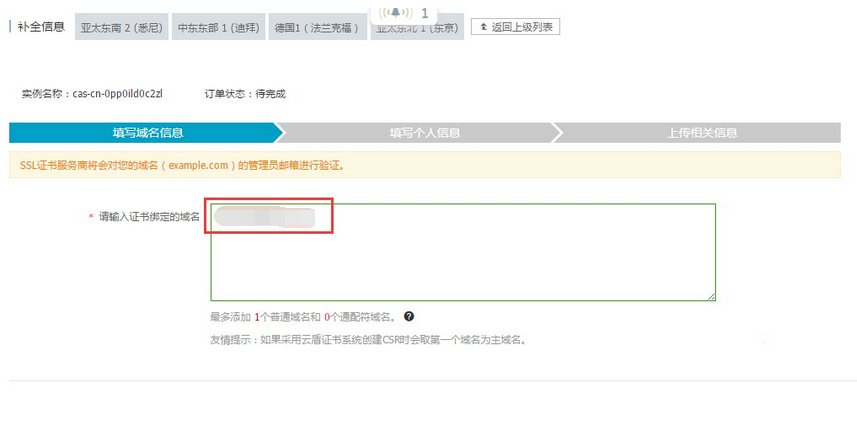857x435 pixels.
Task: Select the 上传相关信息 step
Action: click(x=702, y=133)
